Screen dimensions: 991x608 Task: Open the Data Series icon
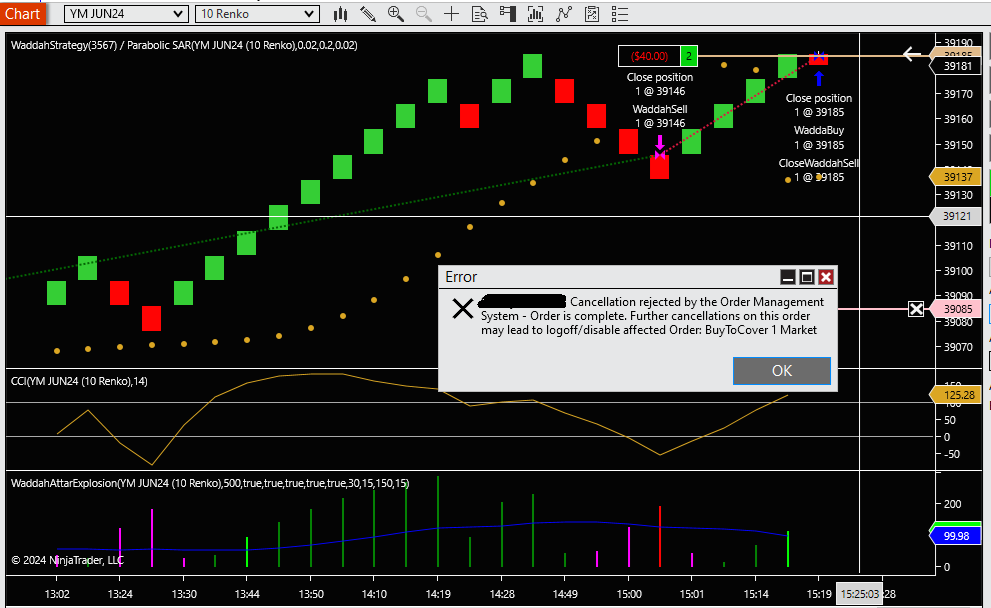(x=535, y=14)
